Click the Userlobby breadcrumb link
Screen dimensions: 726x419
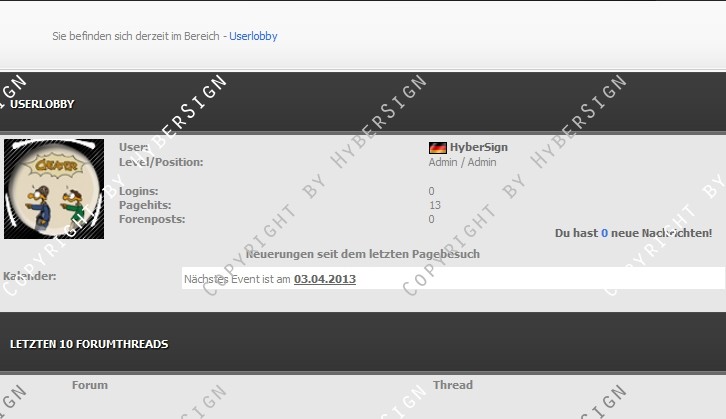point(253,37)
